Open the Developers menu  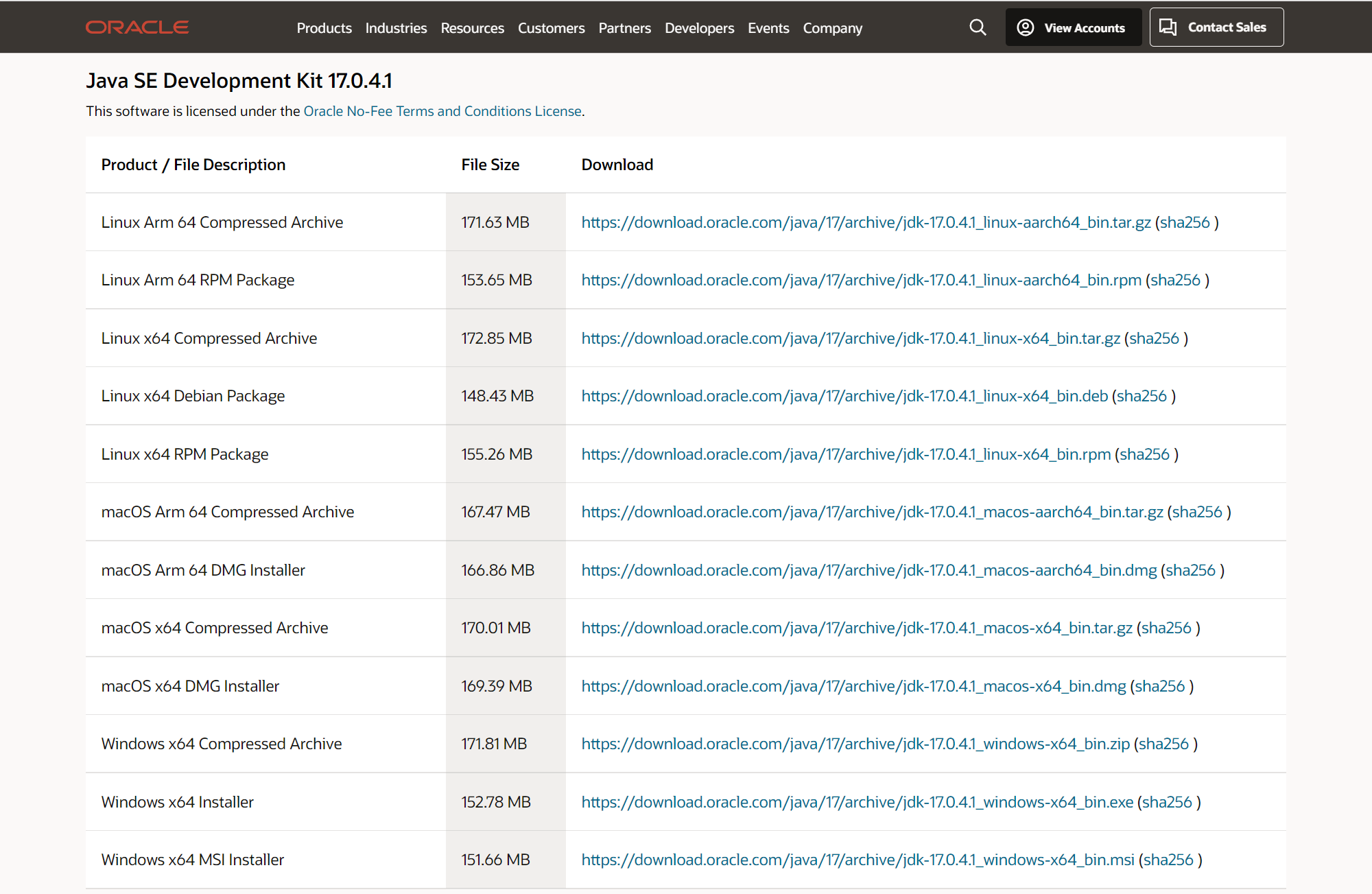pos(699,28)
